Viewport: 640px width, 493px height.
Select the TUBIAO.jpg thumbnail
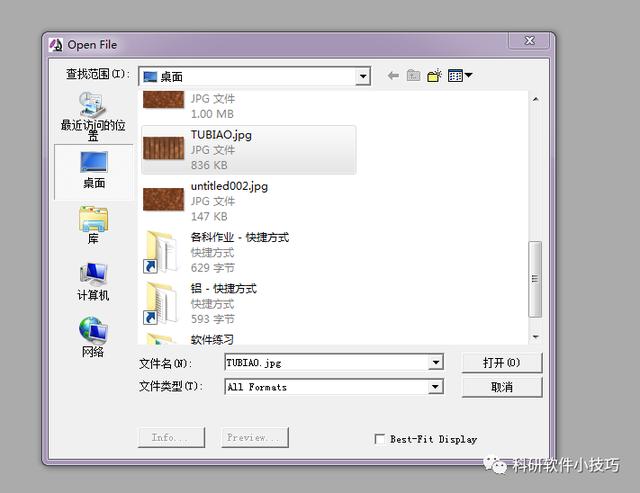coord(163,148)
